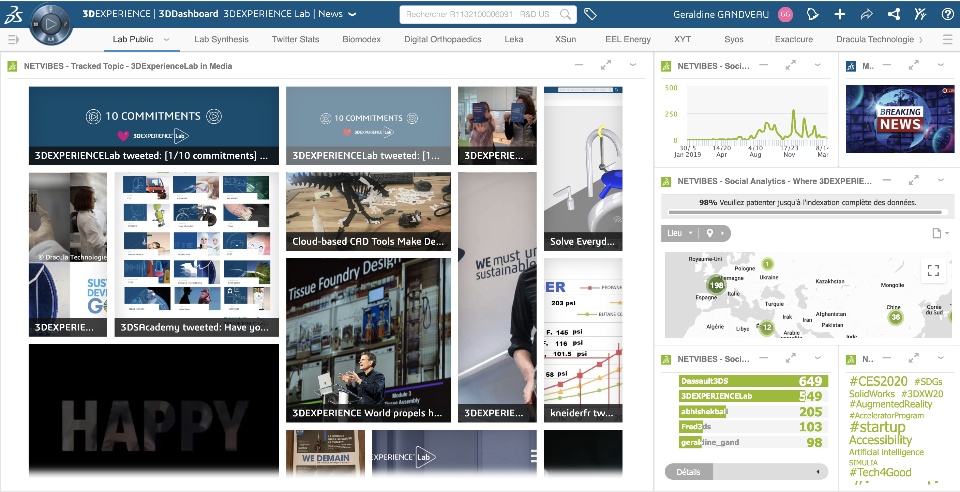Switch to the Lab Synthesis tab
The height and width of the screenshot is (492, 960).
[x=221, y=39]
